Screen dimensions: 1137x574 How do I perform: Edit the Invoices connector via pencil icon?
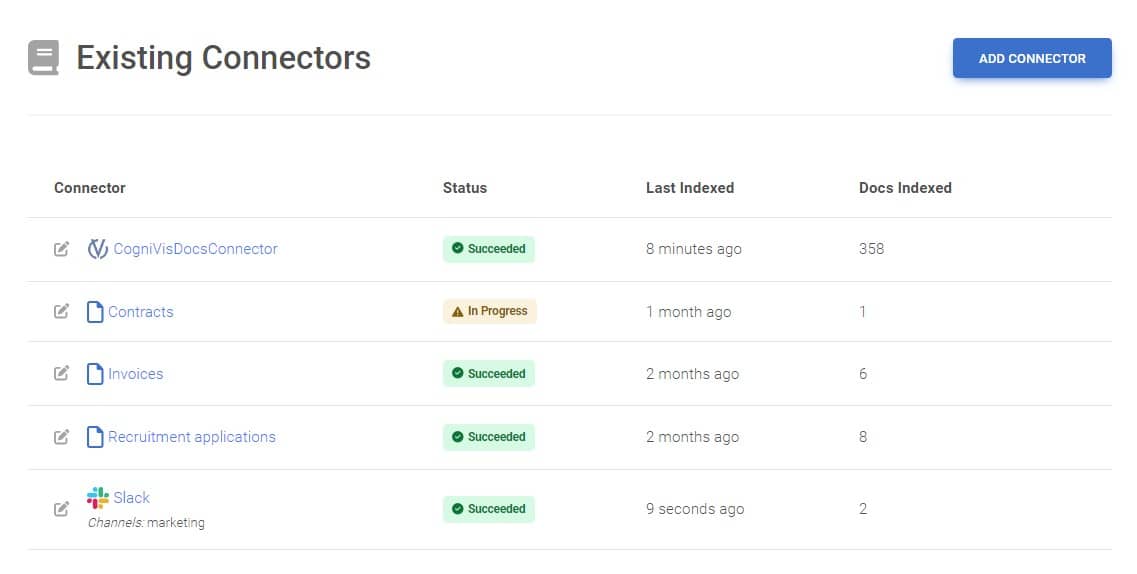[62, 374]
